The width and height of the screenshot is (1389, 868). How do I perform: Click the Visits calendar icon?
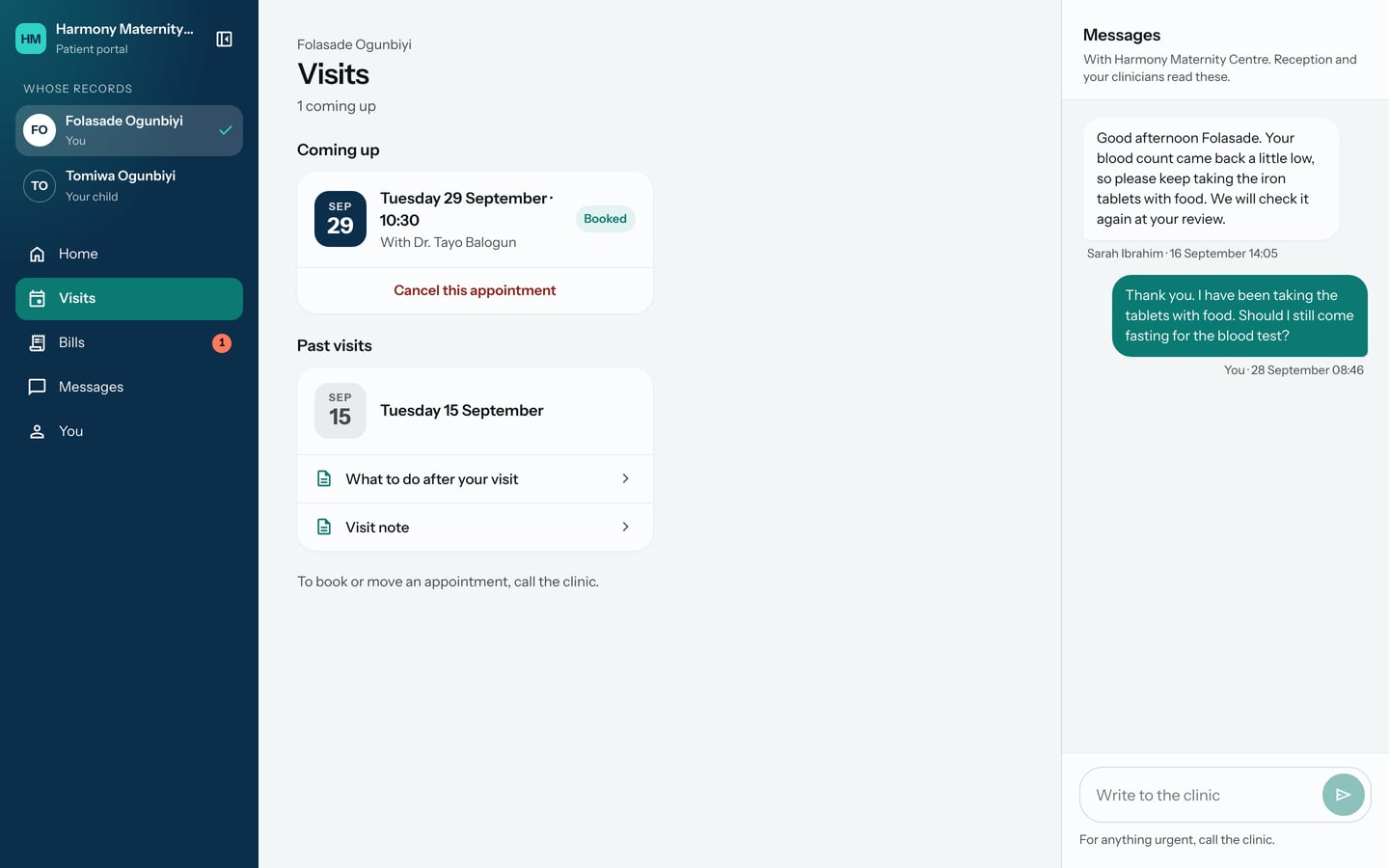[37, 299]
